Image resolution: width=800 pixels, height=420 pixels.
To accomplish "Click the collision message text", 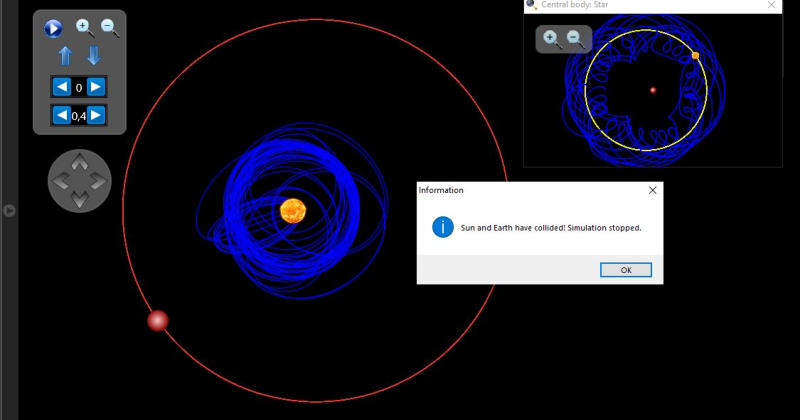I will point(551,228).
